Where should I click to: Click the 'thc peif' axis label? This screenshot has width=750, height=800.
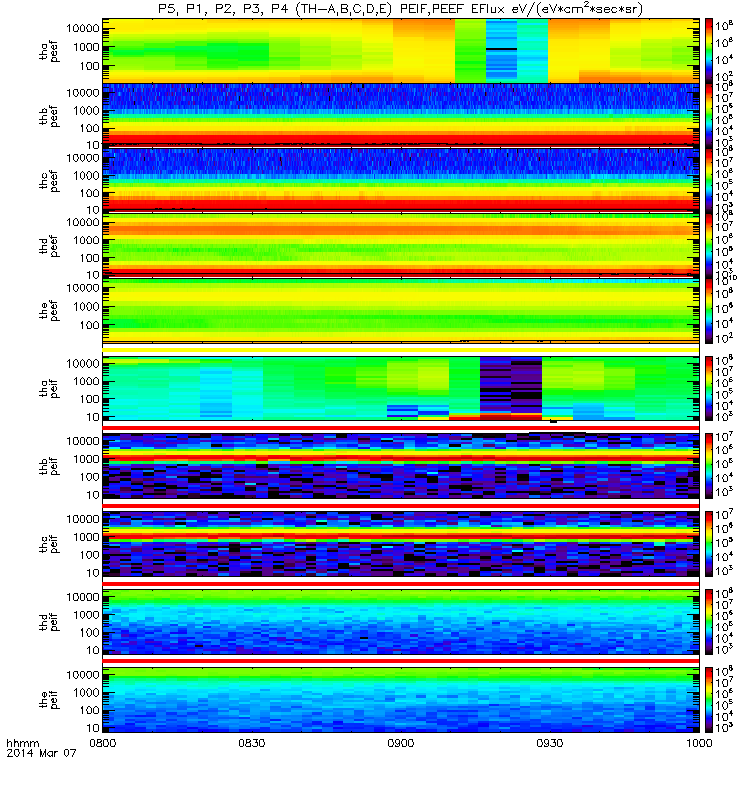coord(49,544)
